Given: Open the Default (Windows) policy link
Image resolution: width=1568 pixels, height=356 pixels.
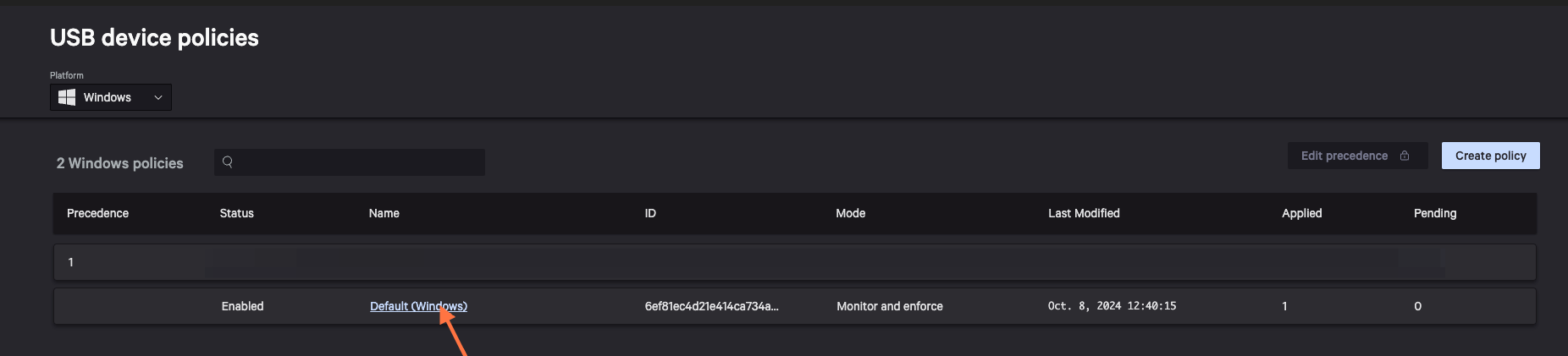Looking at the screenshot, I should (x=418, y=306).
